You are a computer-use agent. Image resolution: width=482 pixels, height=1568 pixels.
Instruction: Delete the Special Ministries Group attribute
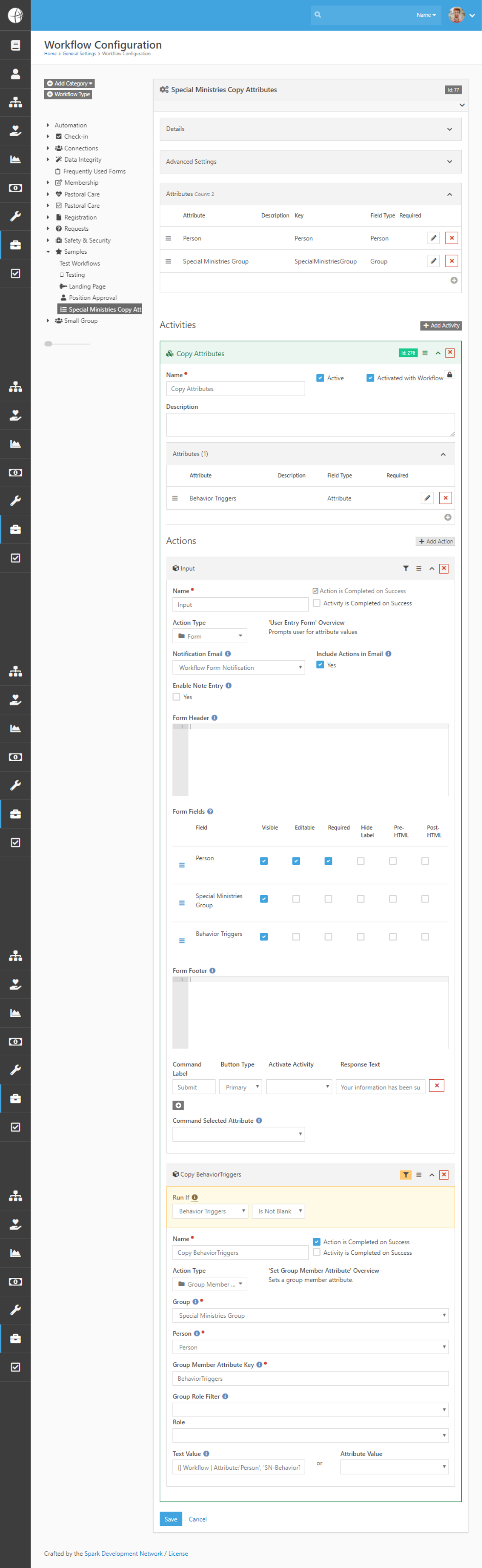click(x=452, y=261)
